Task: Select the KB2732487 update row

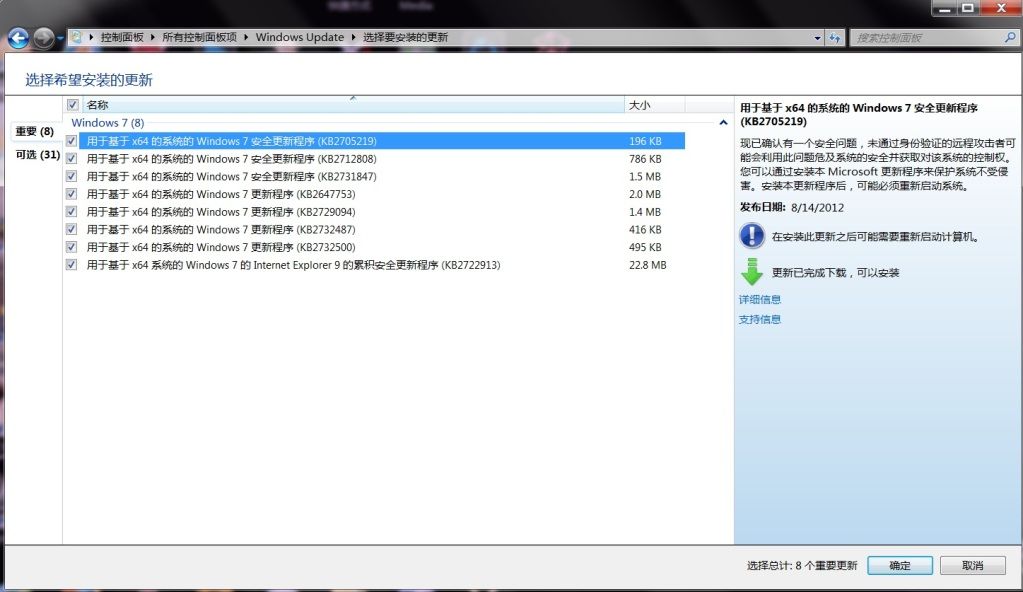Action: [x=382, y=229]
